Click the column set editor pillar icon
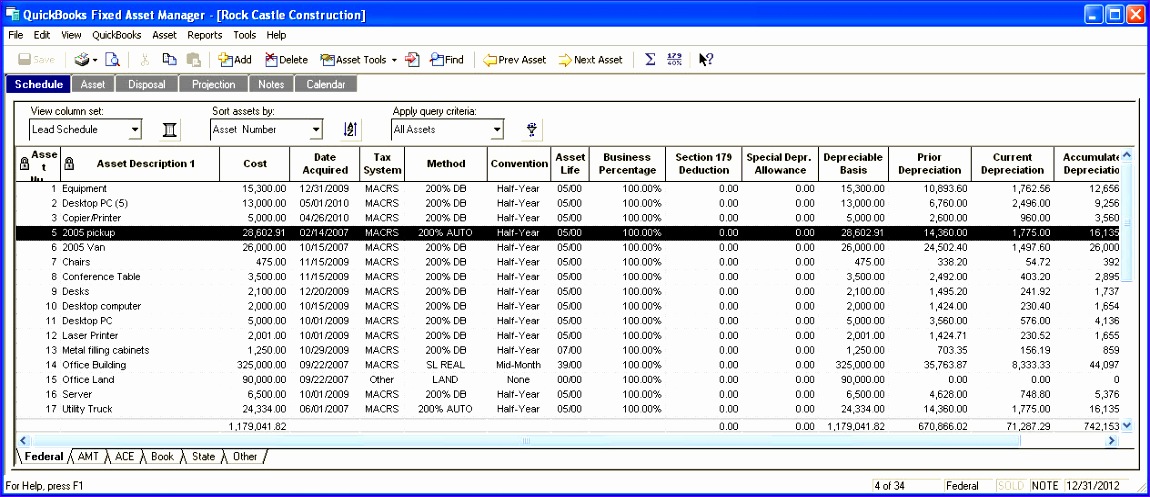Screen dimensions: 1150x497 coord(169,130)
